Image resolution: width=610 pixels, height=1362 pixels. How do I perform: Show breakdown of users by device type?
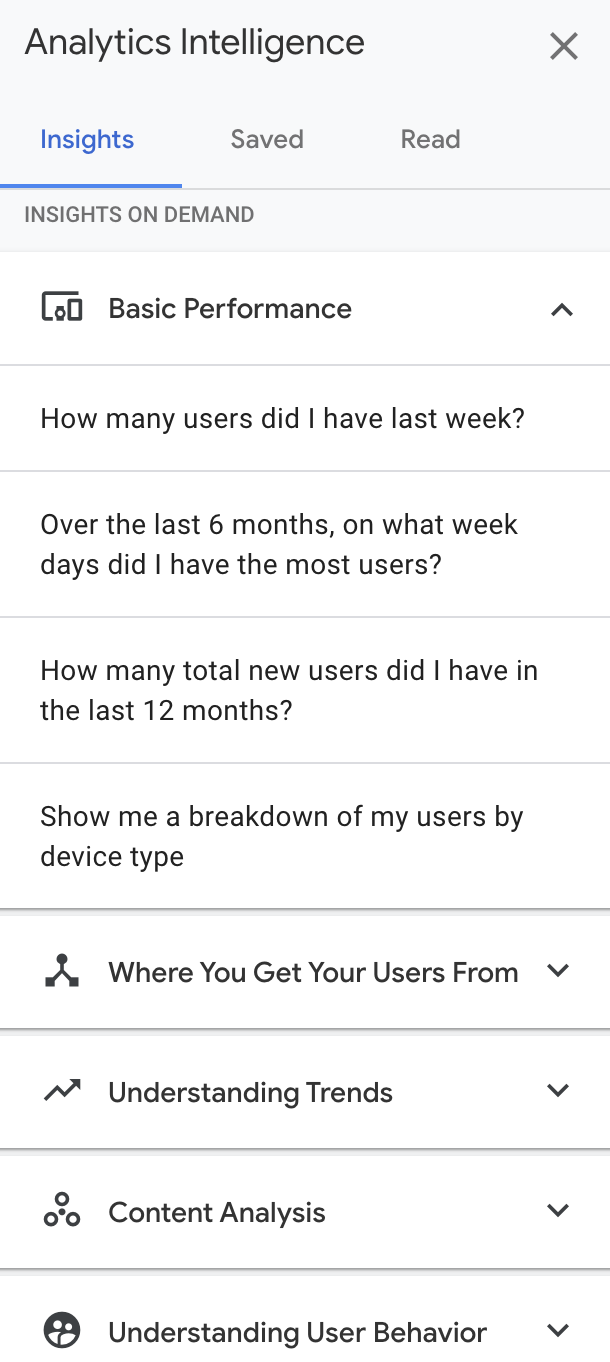pyautogui.click(x=281, y=836)
